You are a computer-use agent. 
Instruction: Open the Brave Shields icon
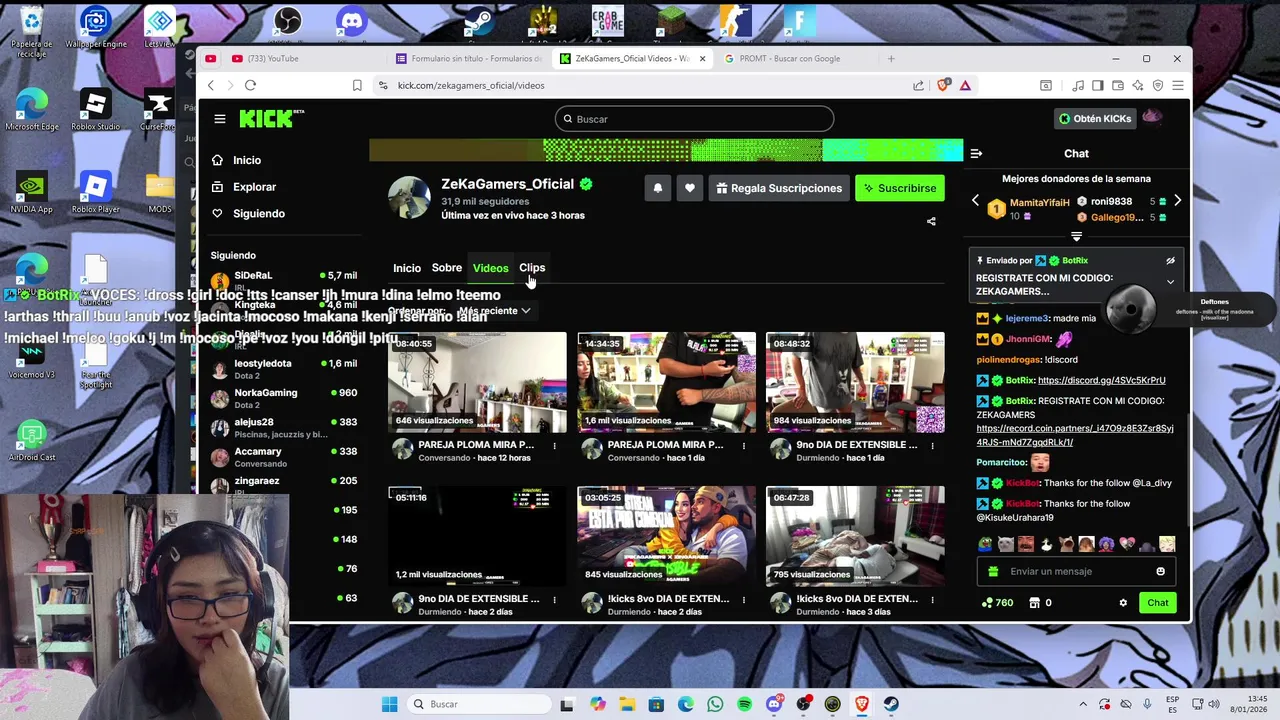(x=943, y=85)
